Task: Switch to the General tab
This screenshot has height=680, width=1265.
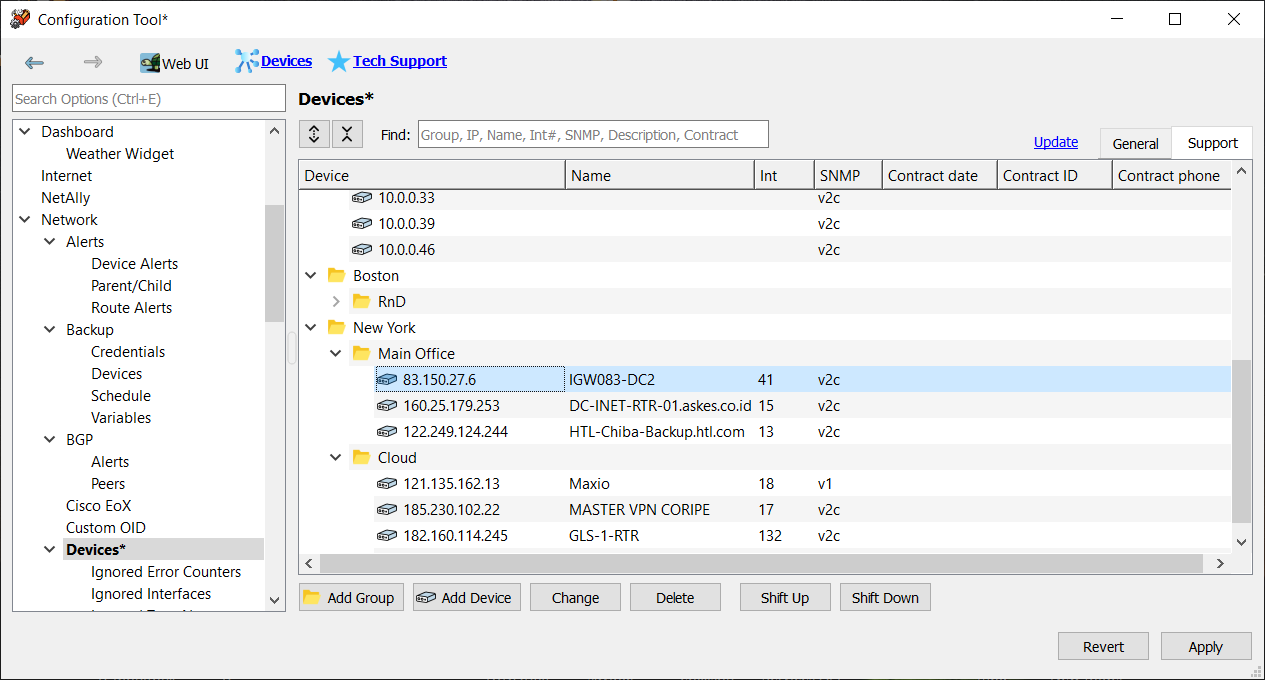Action: click(x=1135, y=143)
